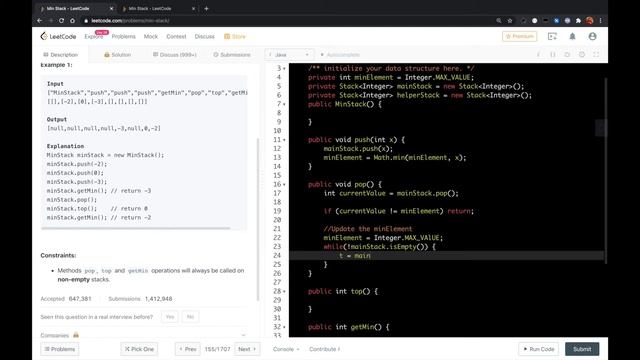Open the Discuss page in top navigation
The width and height of the screenshot is (640, 360).
(204, 36)
